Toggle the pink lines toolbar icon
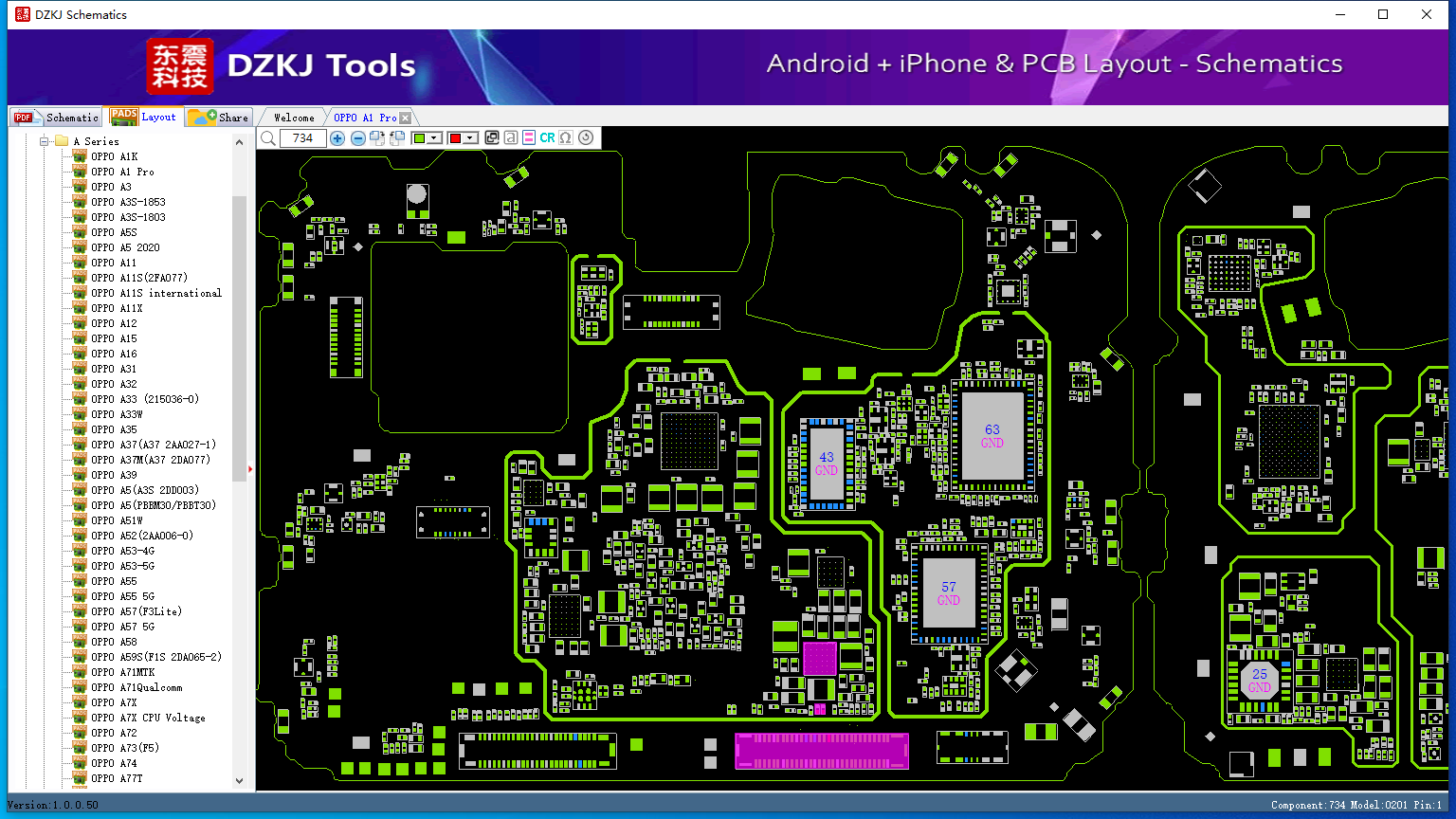 click(x=529, y=138)
